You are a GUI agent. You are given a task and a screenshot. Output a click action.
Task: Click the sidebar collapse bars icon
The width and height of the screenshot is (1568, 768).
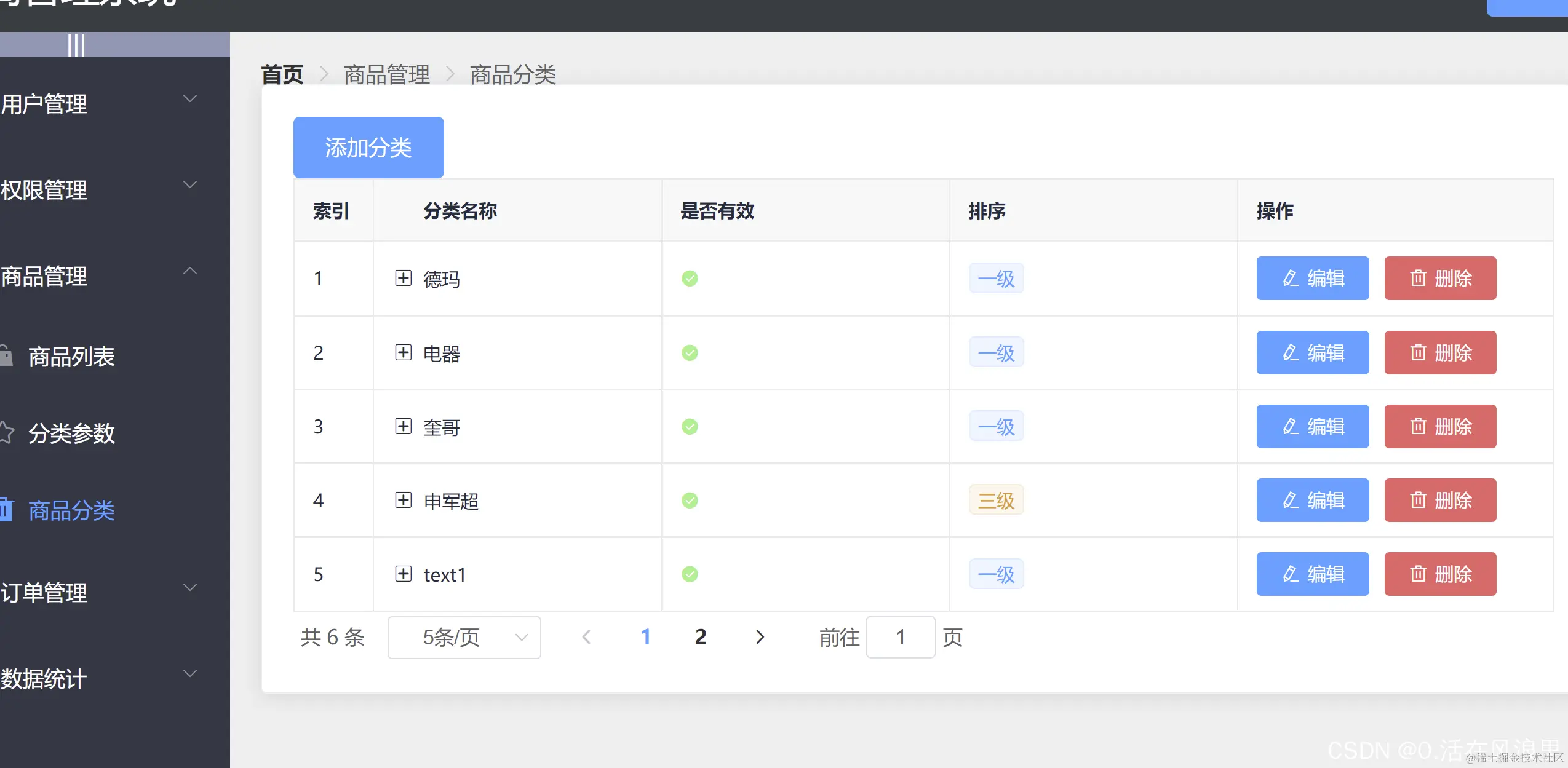tap(76, 45)
